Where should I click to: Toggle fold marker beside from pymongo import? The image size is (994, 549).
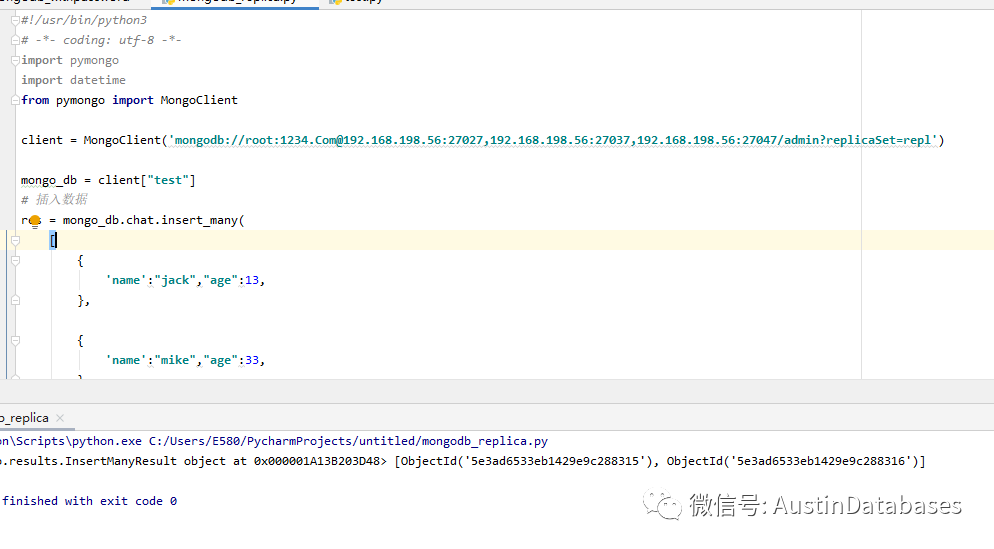[x=16, y=100]
